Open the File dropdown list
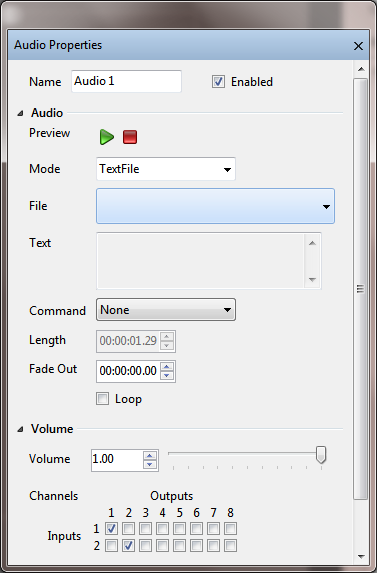The image size is (377, 573). point(215,206)
